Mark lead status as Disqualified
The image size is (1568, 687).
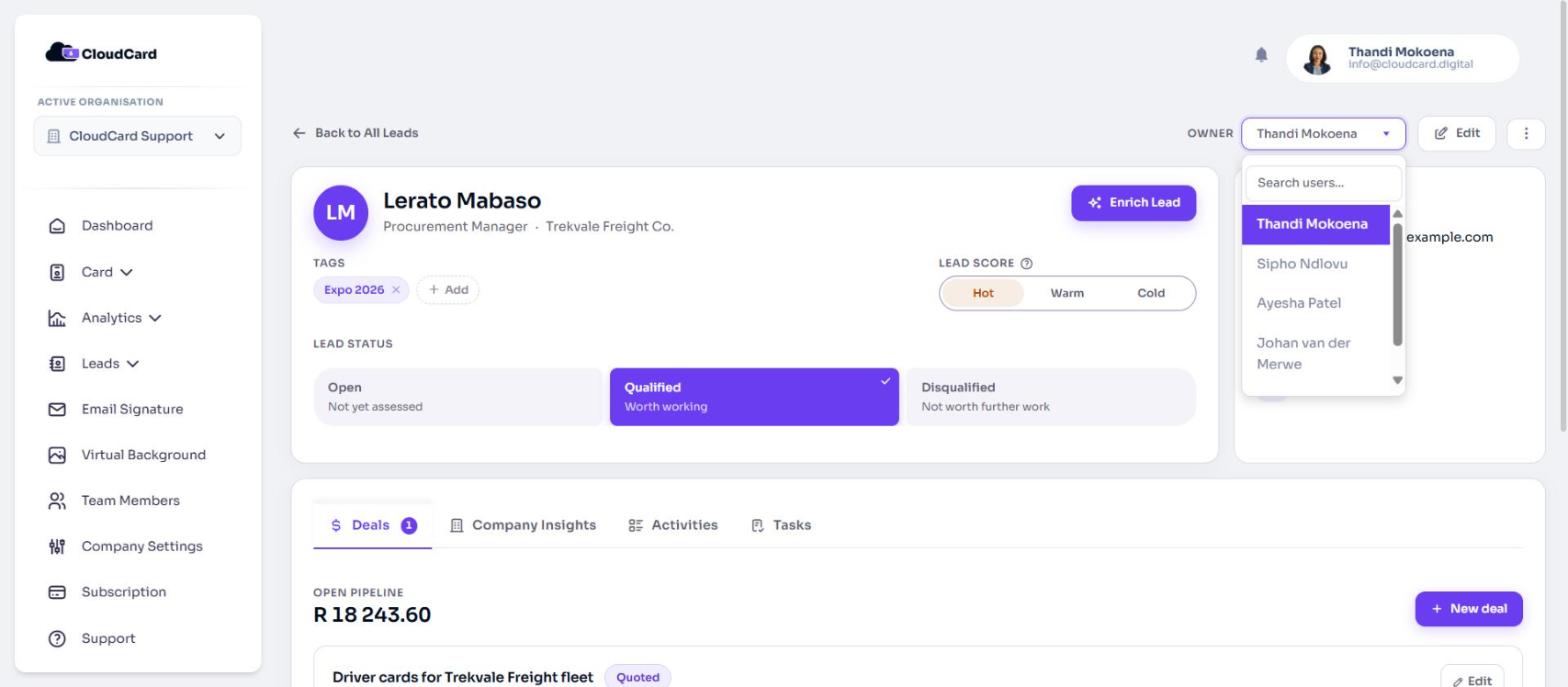[1050, 397]
